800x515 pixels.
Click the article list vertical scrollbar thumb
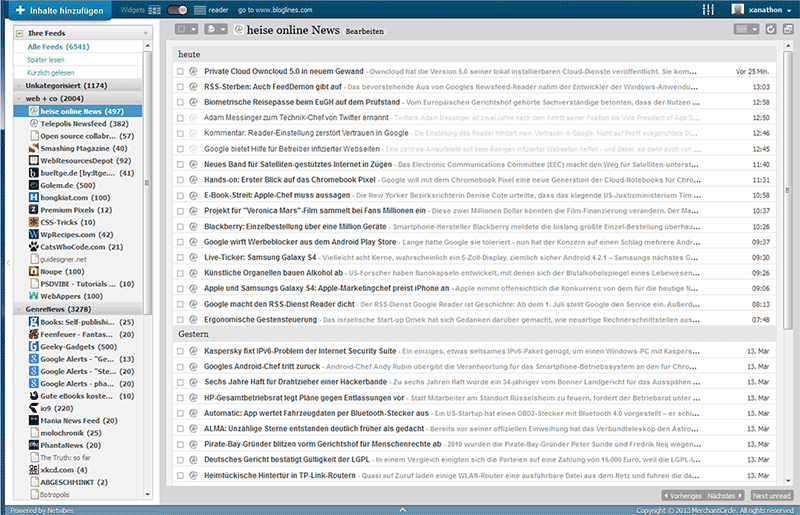coord(788,189)
